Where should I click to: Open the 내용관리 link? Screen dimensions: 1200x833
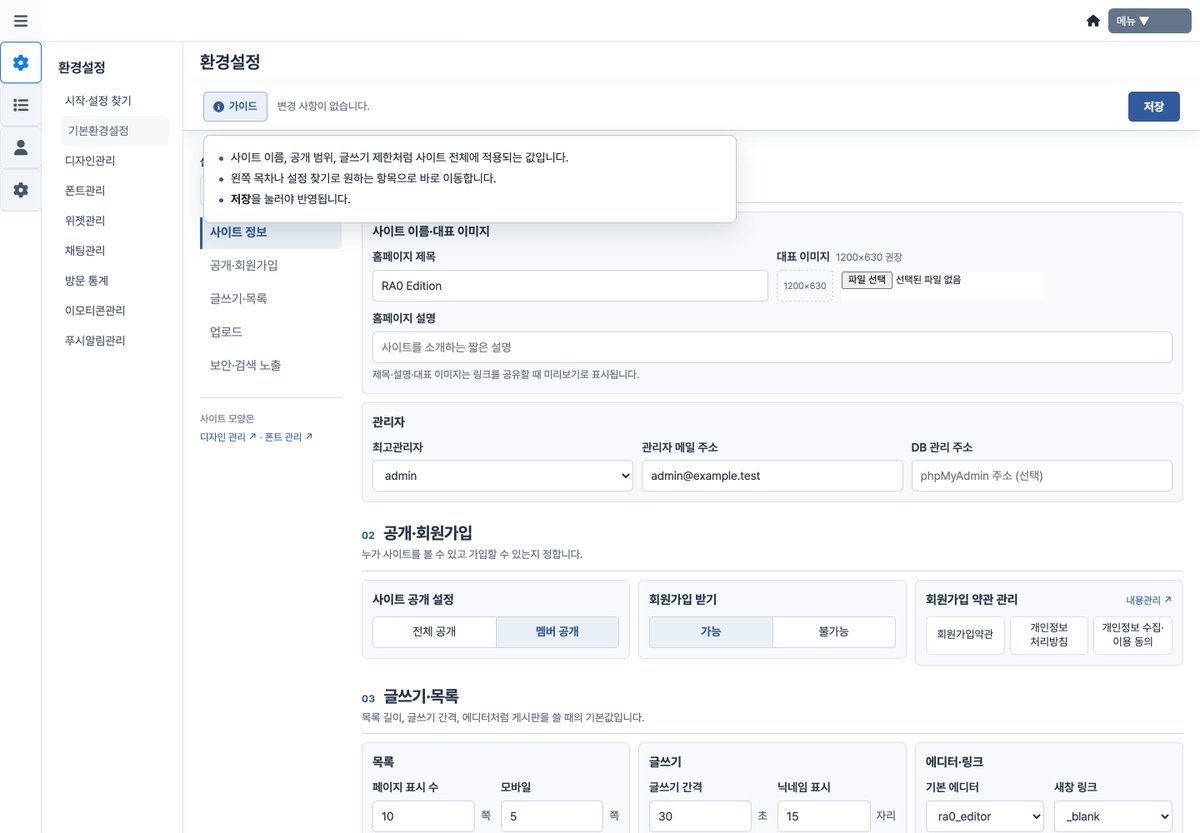[x=1149, y=600]
